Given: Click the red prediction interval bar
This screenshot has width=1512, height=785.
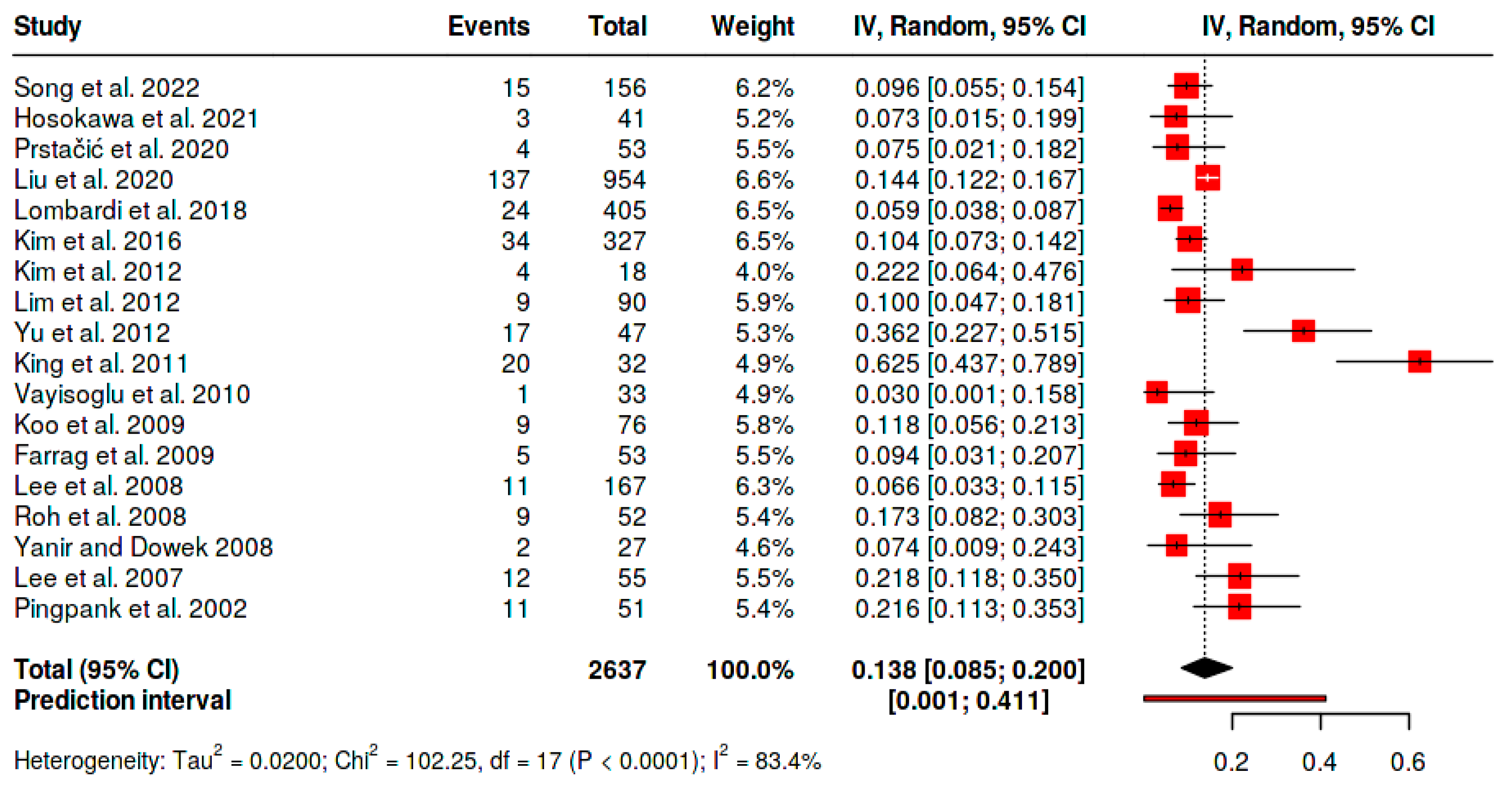Looking at the screenshot, I should coord(1234,698).
